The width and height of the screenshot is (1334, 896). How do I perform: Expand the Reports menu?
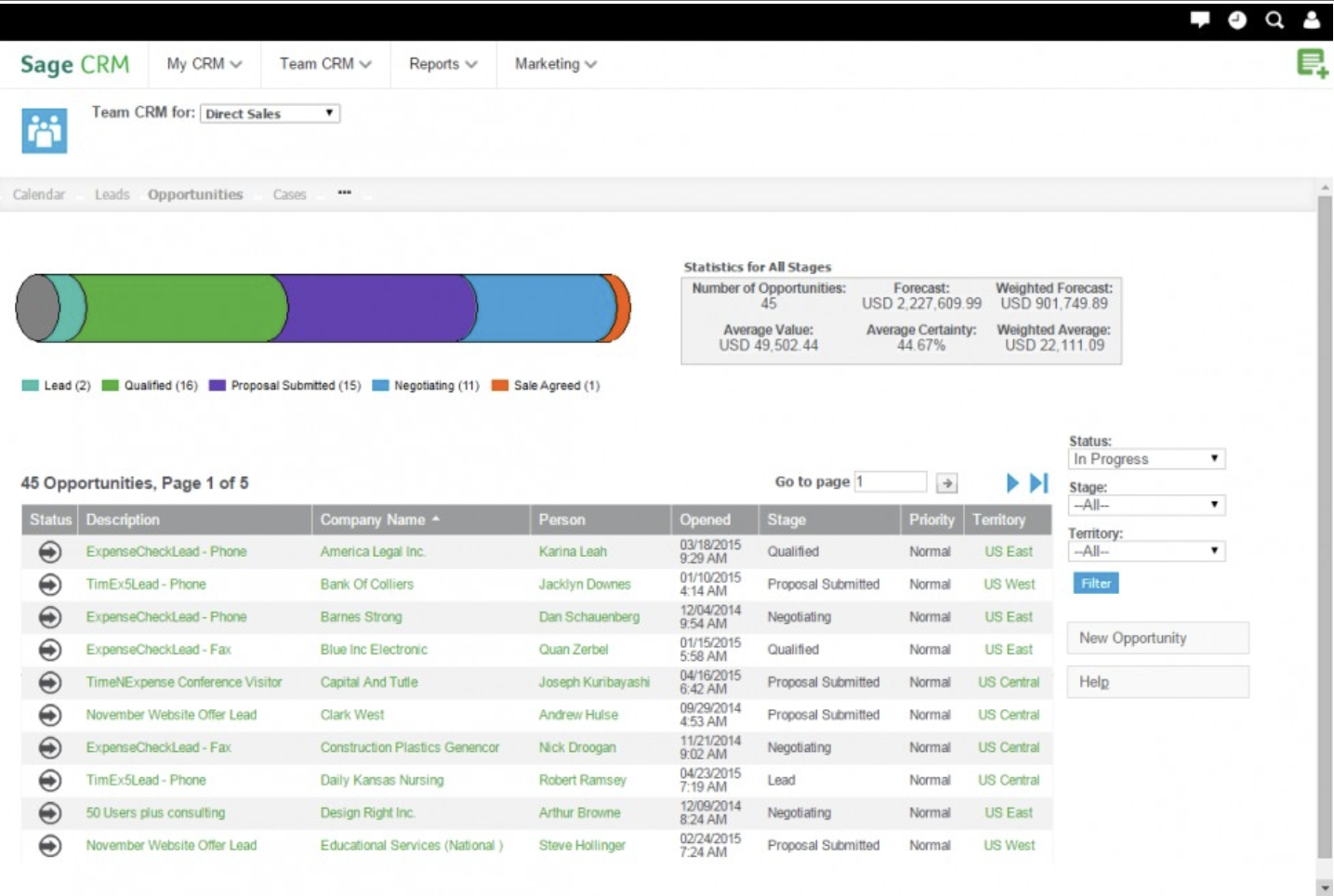[x=443, y=64]
